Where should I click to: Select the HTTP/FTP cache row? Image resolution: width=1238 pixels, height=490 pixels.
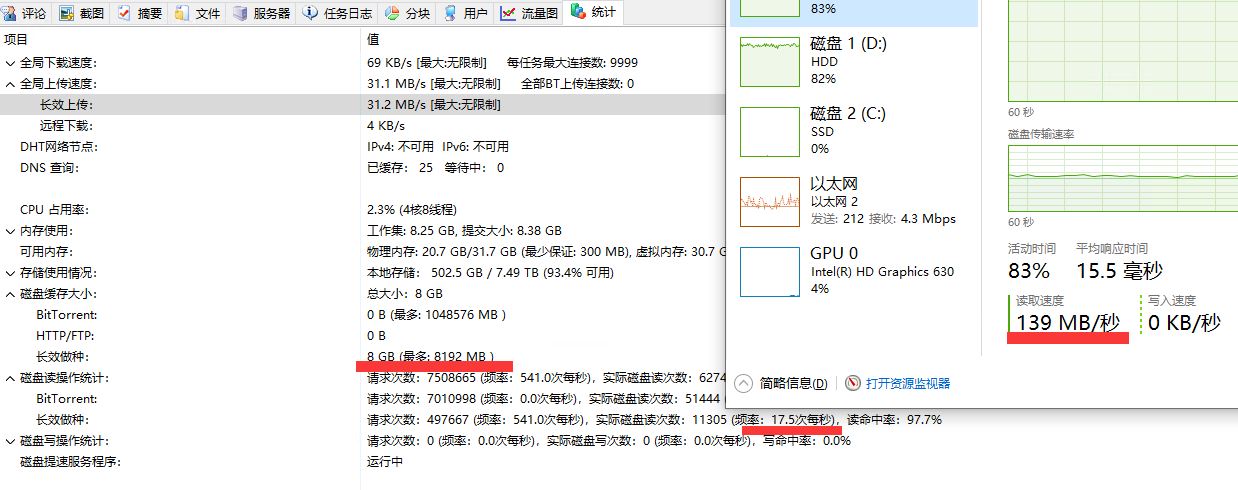click(363, 335)
